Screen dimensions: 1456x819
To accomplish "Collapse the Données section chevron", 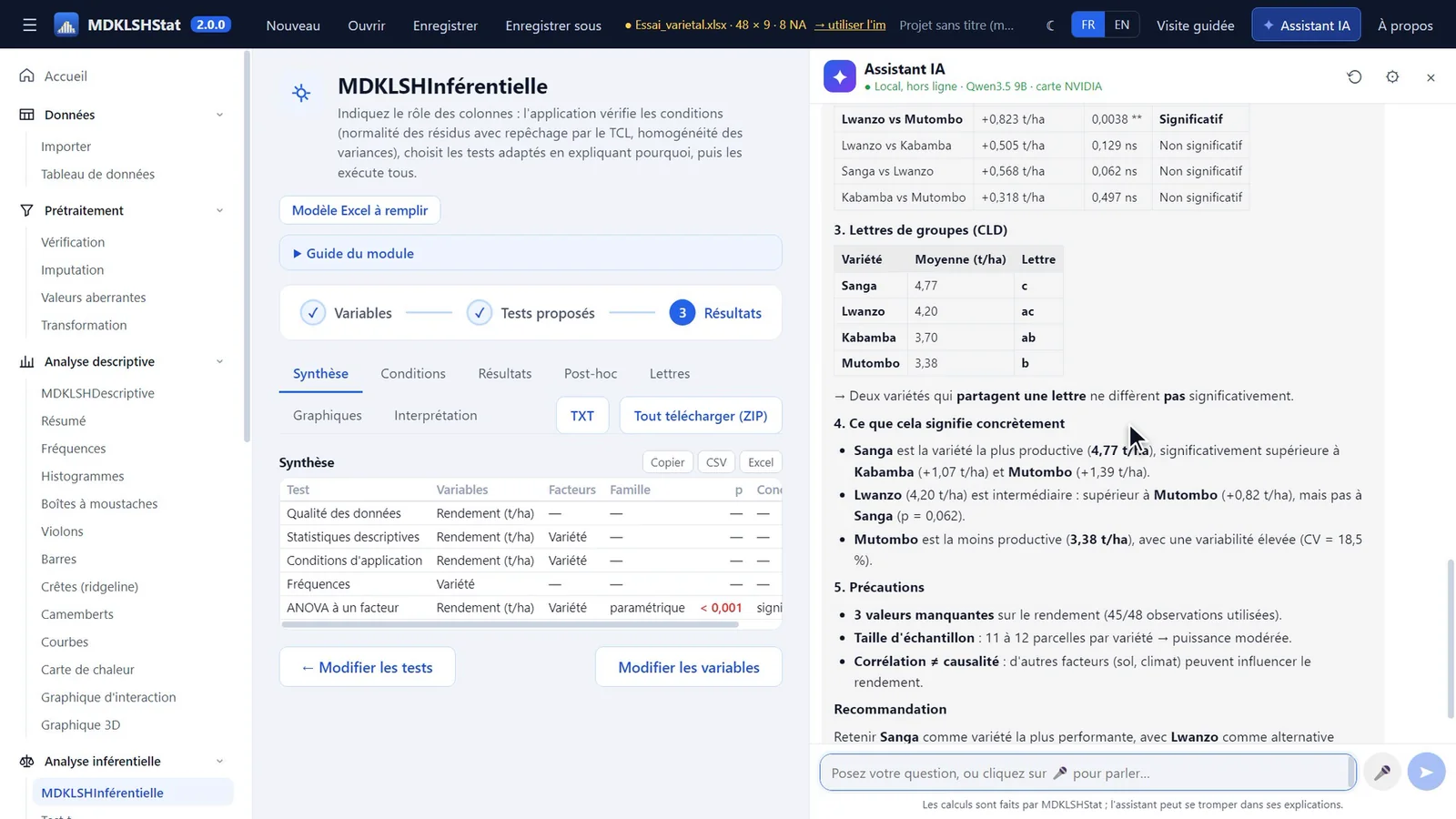I will [219, 115].
